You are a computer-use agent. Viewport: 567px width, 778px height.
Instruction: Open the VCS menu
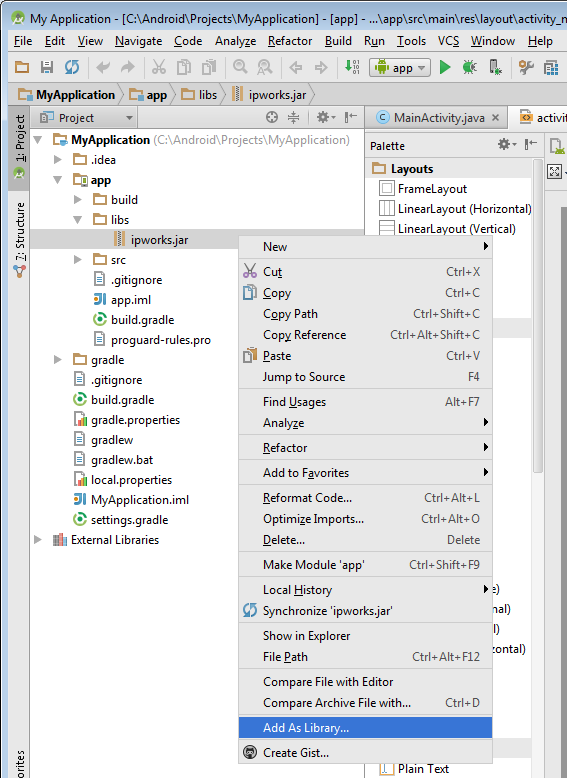448,41
